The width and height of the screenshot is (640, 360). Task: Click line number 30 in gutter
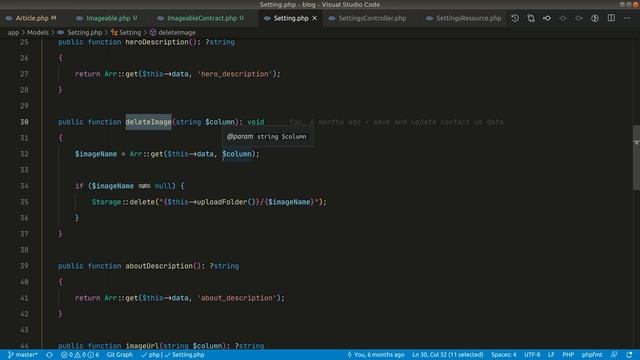coord(24,122)
